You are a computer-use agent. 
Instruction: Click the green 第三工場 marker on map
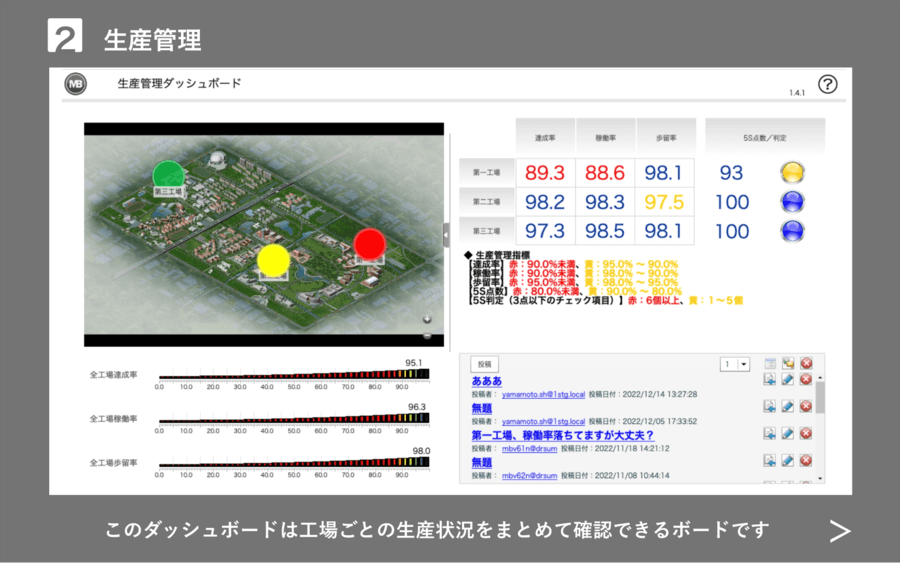click(168, 174)
